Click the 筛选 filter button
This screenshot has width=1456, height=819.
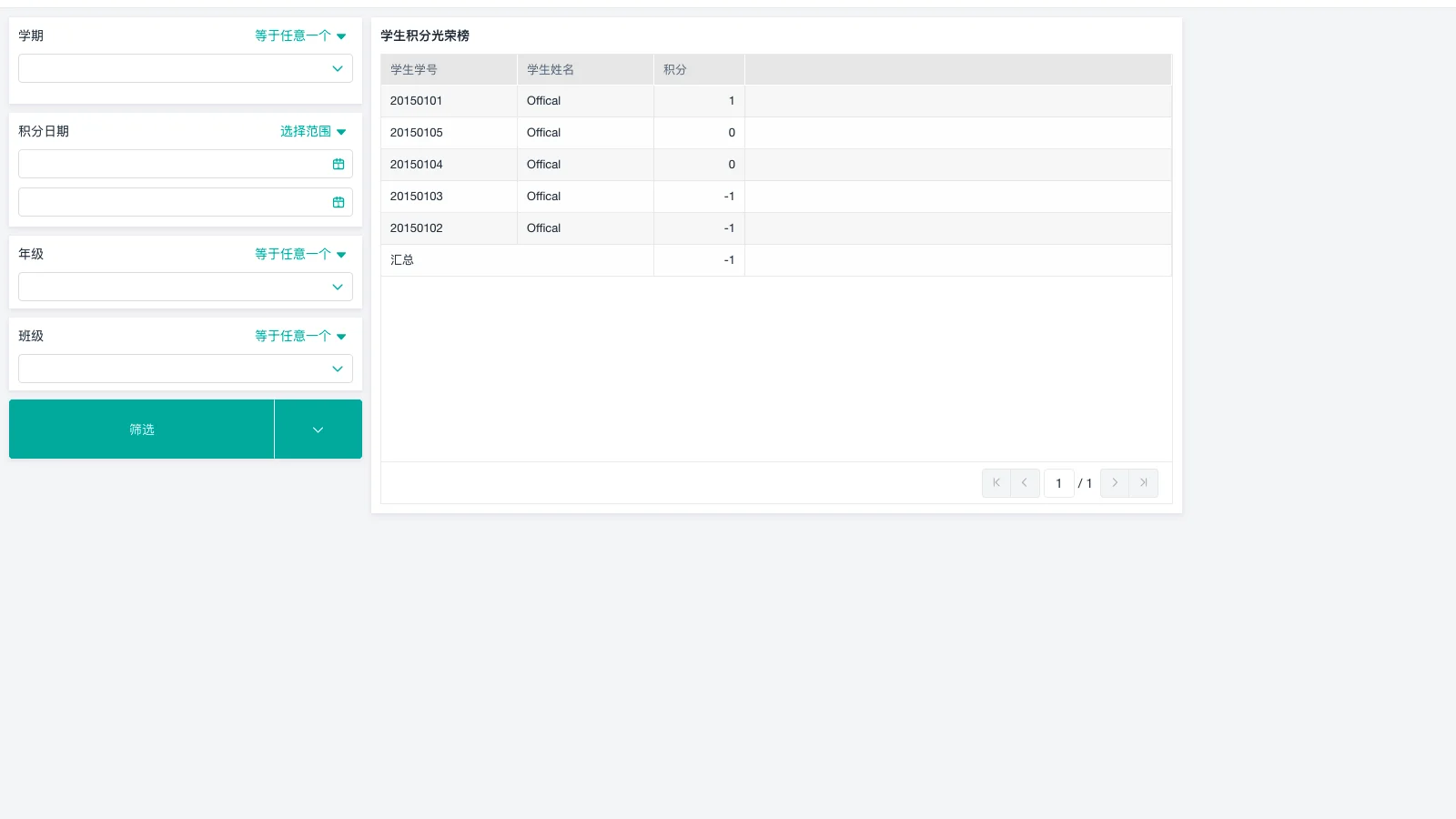(x=142, y=430)
